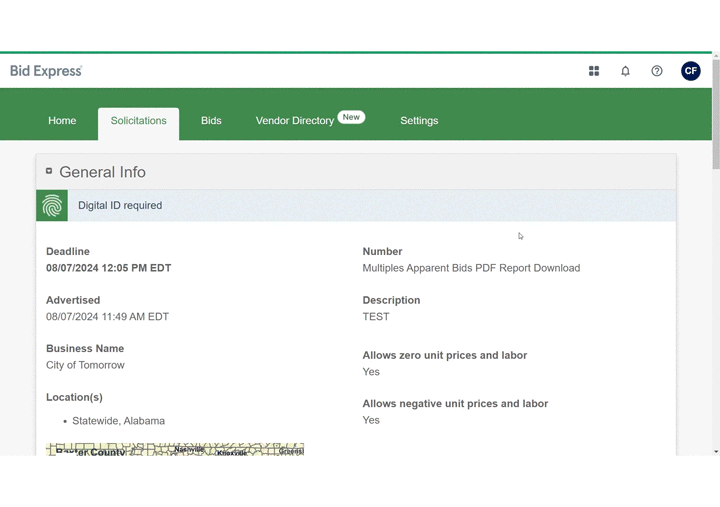This screenshot has width=720, height=507.
Task: Open the Settings tab
Action: [x=419, y=121]
